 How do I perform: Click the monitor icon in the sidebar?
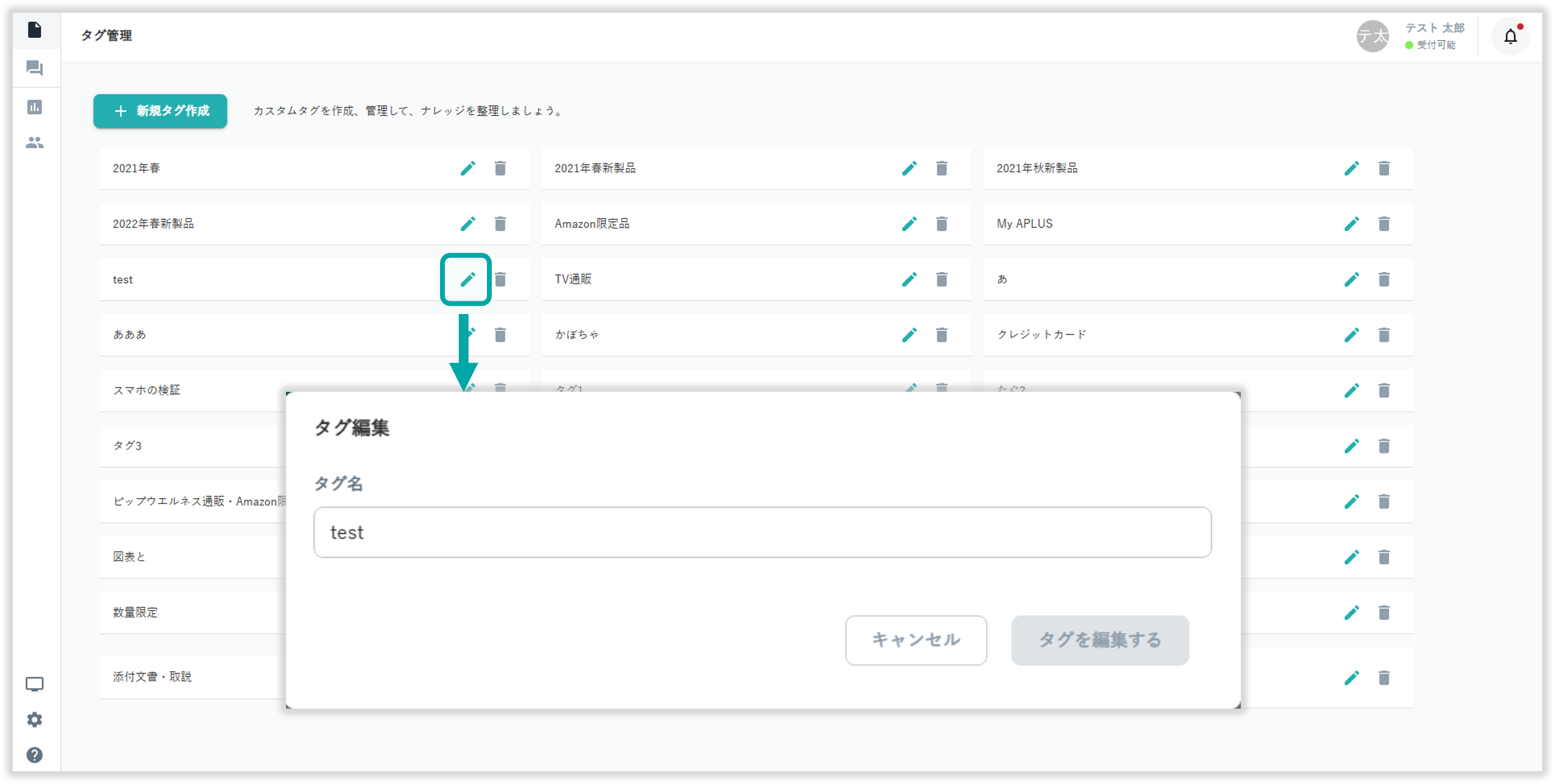click(x=34, y=684)
